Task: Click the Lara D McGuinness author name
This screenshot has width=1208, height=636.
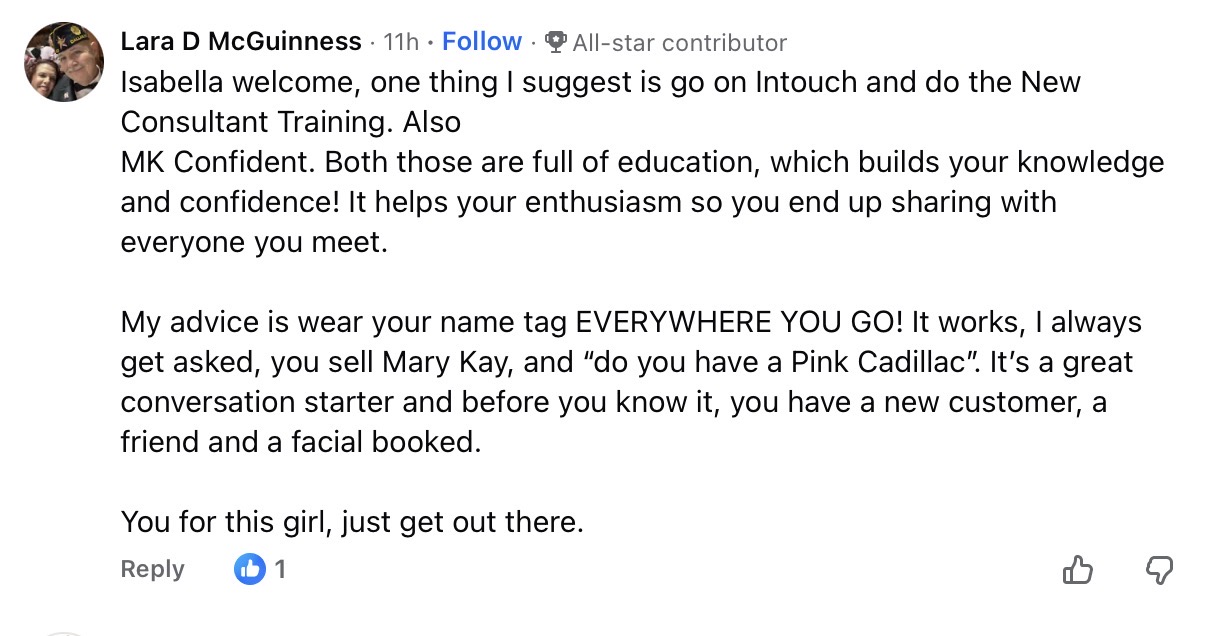Action: point(240,42)
